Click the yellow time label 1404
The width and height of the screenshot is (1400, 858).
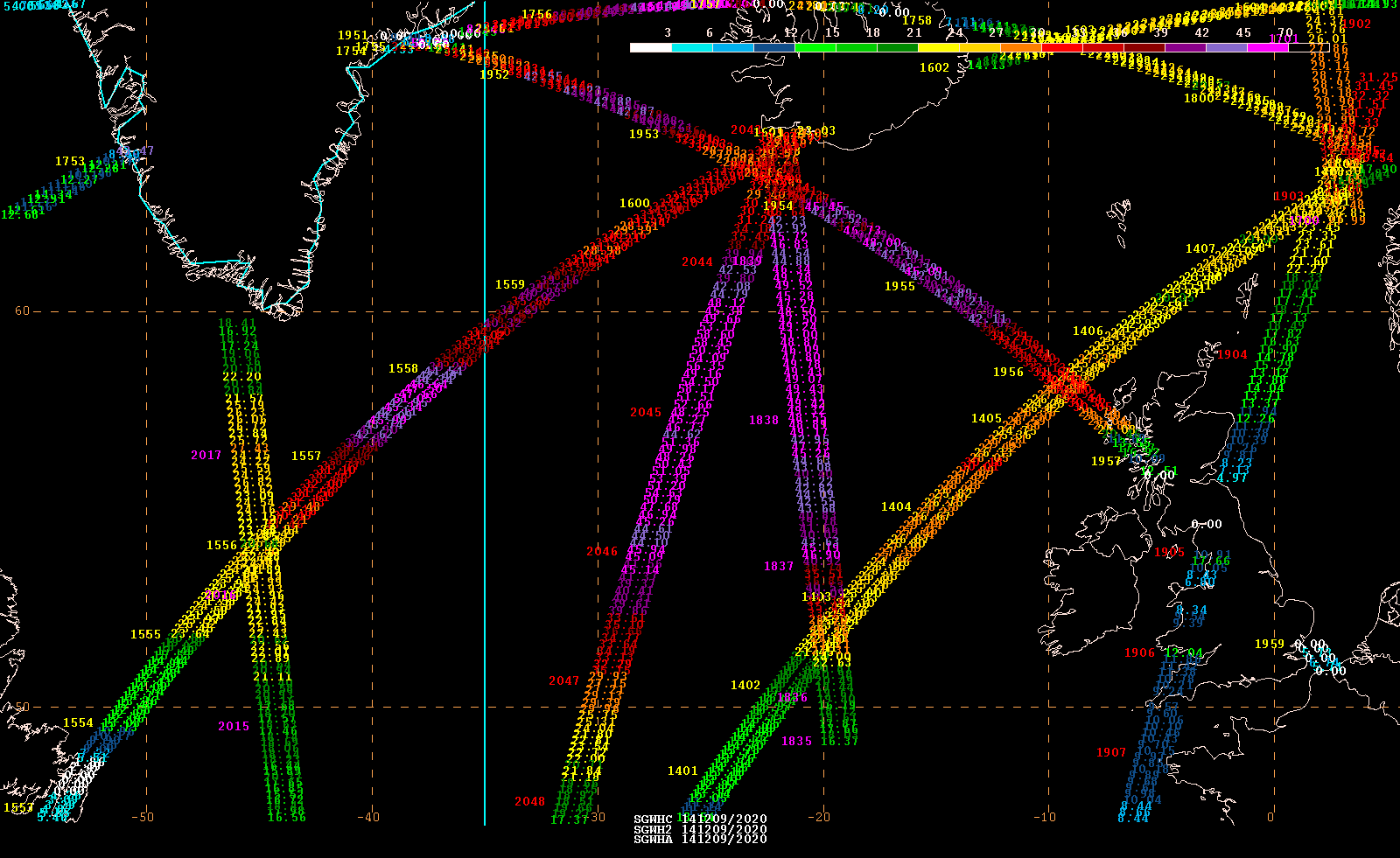coord(896,506)
